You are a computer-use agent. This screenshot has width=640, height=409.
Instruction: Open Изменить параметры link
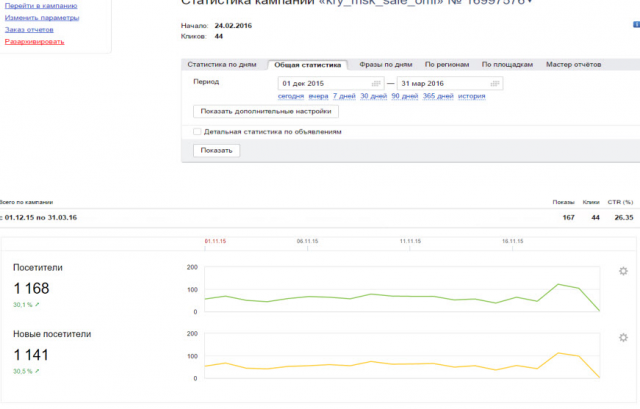(x=40, y=17)
